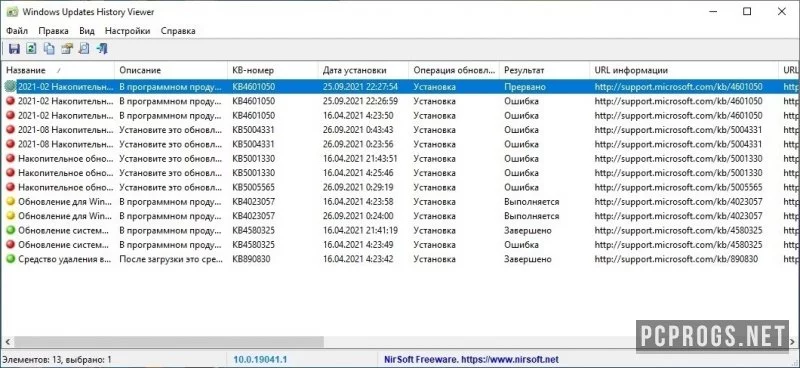Click red status icon of 25.09.2021 22:26:59 row
The height and width of the screenshot is (368, 800).
(10, 101)
